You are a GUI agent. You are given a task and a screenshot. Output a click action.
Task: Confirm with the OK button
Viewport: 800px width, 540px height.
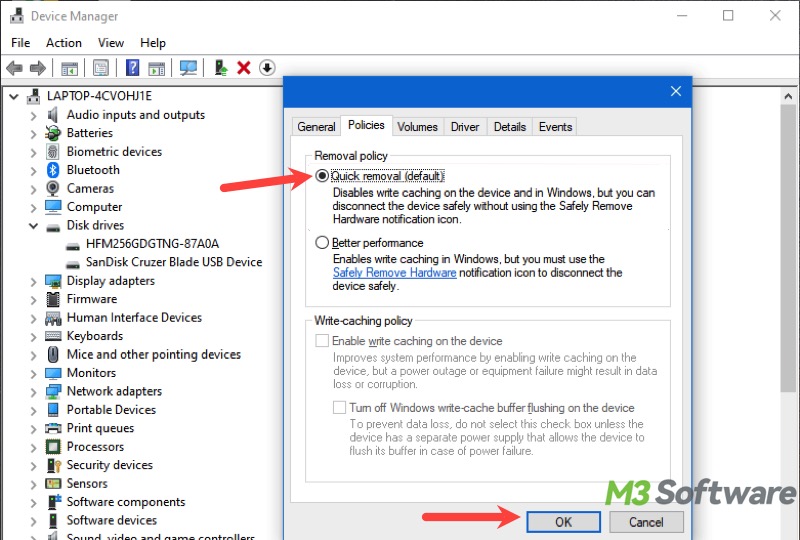[563, 522]
